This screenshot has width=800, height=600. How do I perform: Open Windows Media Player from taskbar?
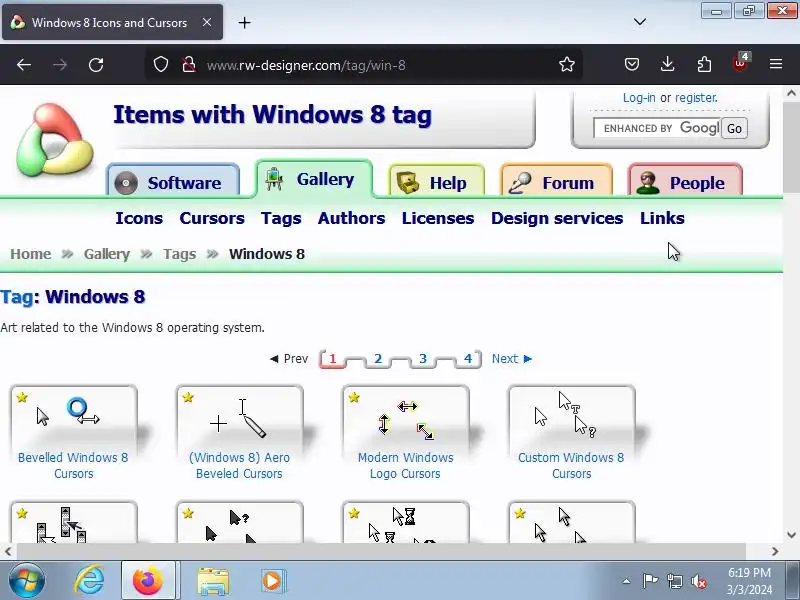click(273, 581)
